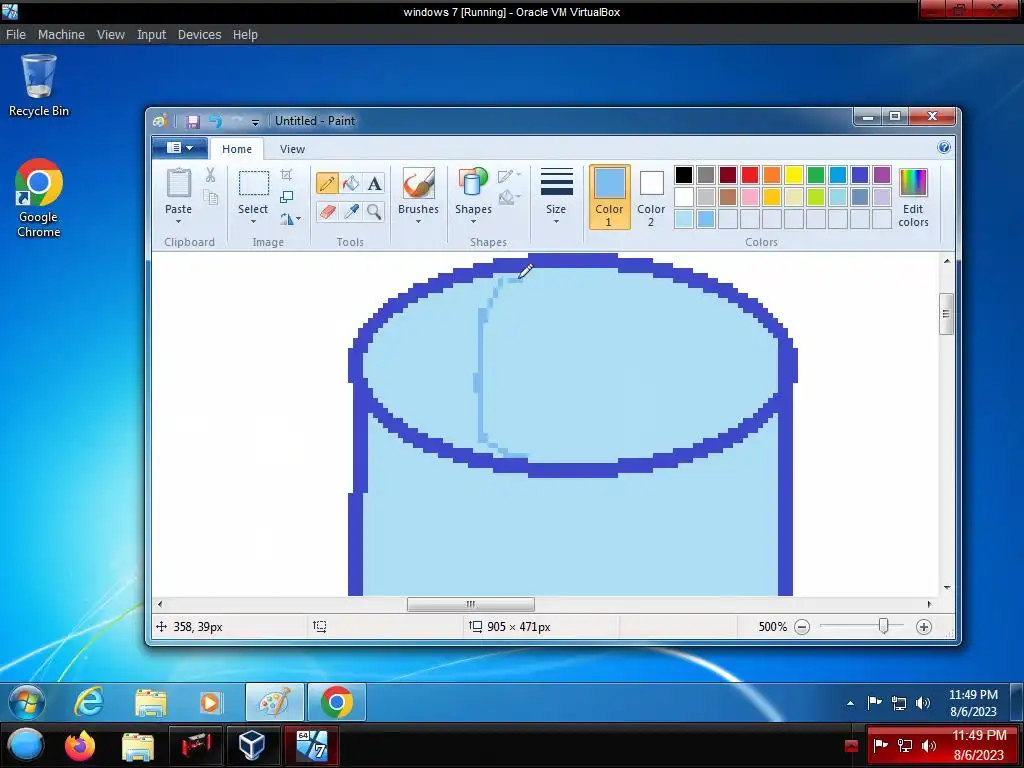Pick the red color swatch
Image resolution: width=1024 pixels, height=768 pixels.
click(x=750, y=174)
